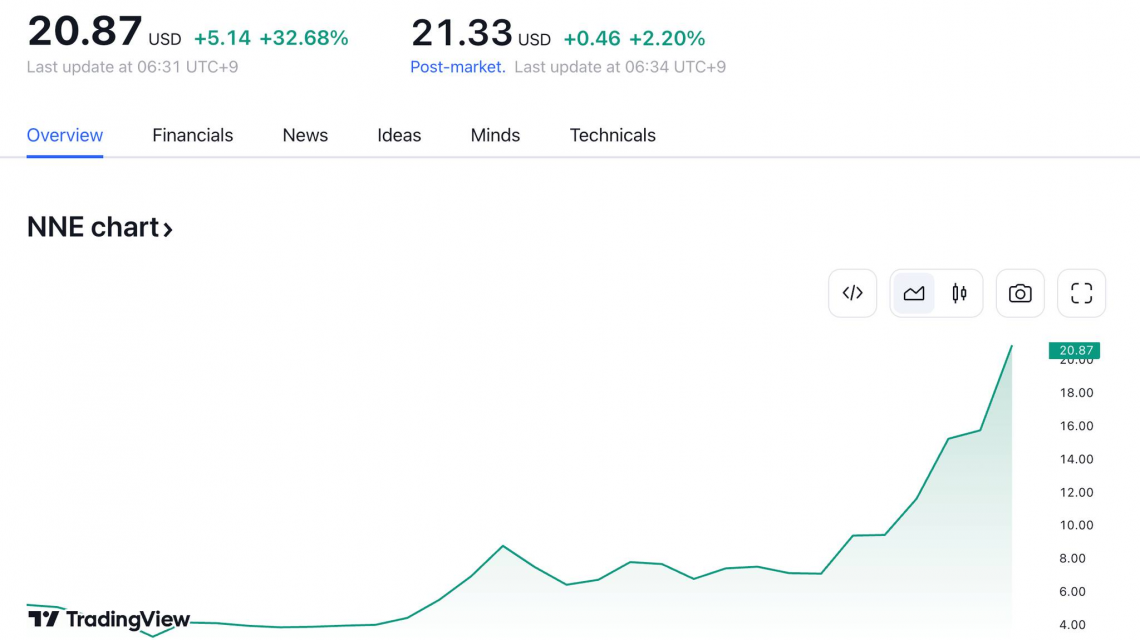Switch to area chart style

point(914,293)
